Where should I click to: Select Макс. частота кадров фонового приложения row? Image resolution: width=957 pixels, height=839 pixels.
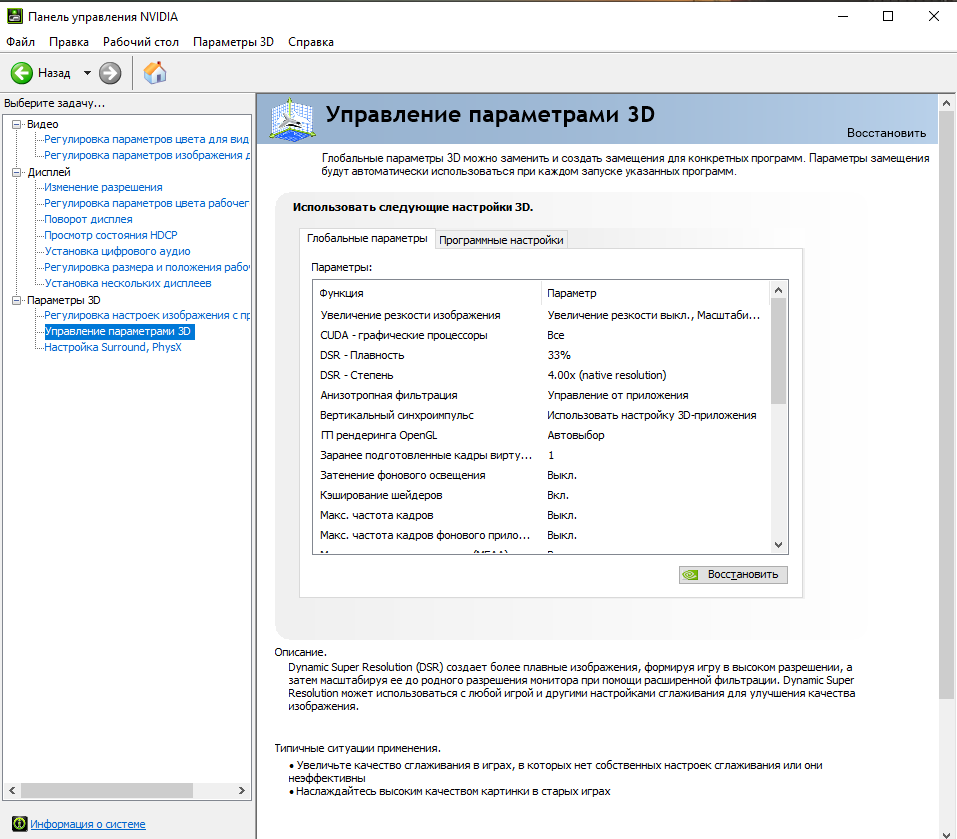pyautogui.click(x=542, y=536)
